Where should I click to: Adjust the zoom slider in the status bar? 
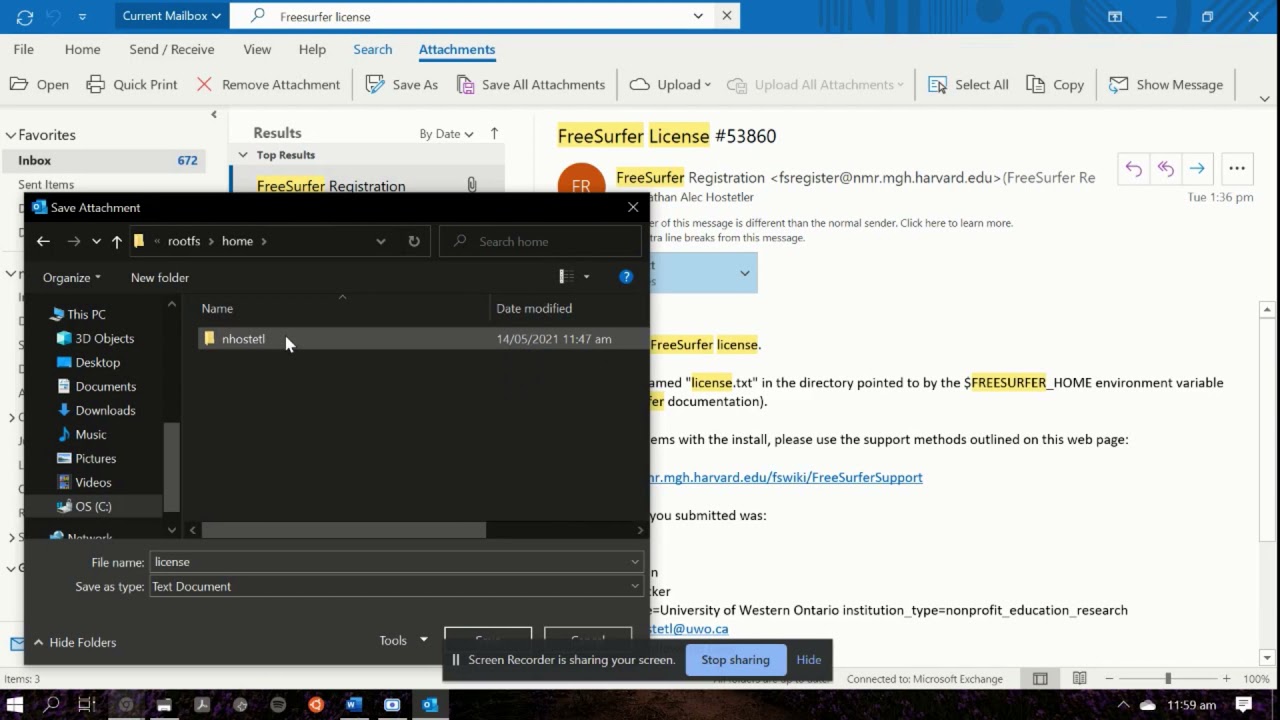coord(1167,679)
